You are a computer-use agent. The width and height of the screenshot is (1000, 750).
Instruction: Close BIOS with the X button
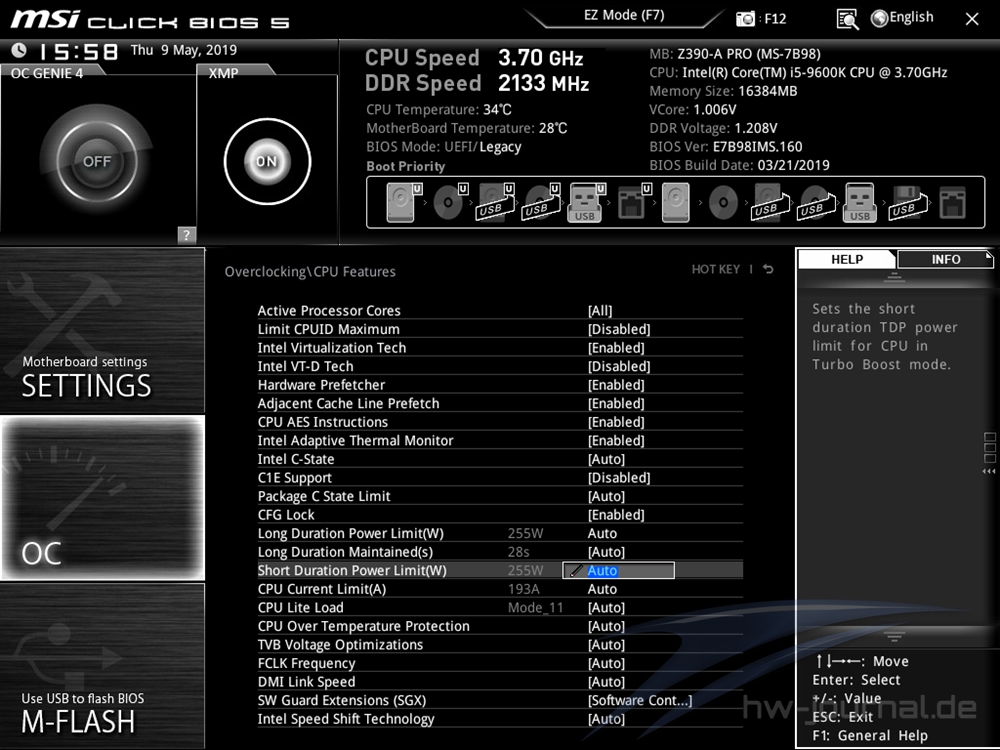coord(972,19)
